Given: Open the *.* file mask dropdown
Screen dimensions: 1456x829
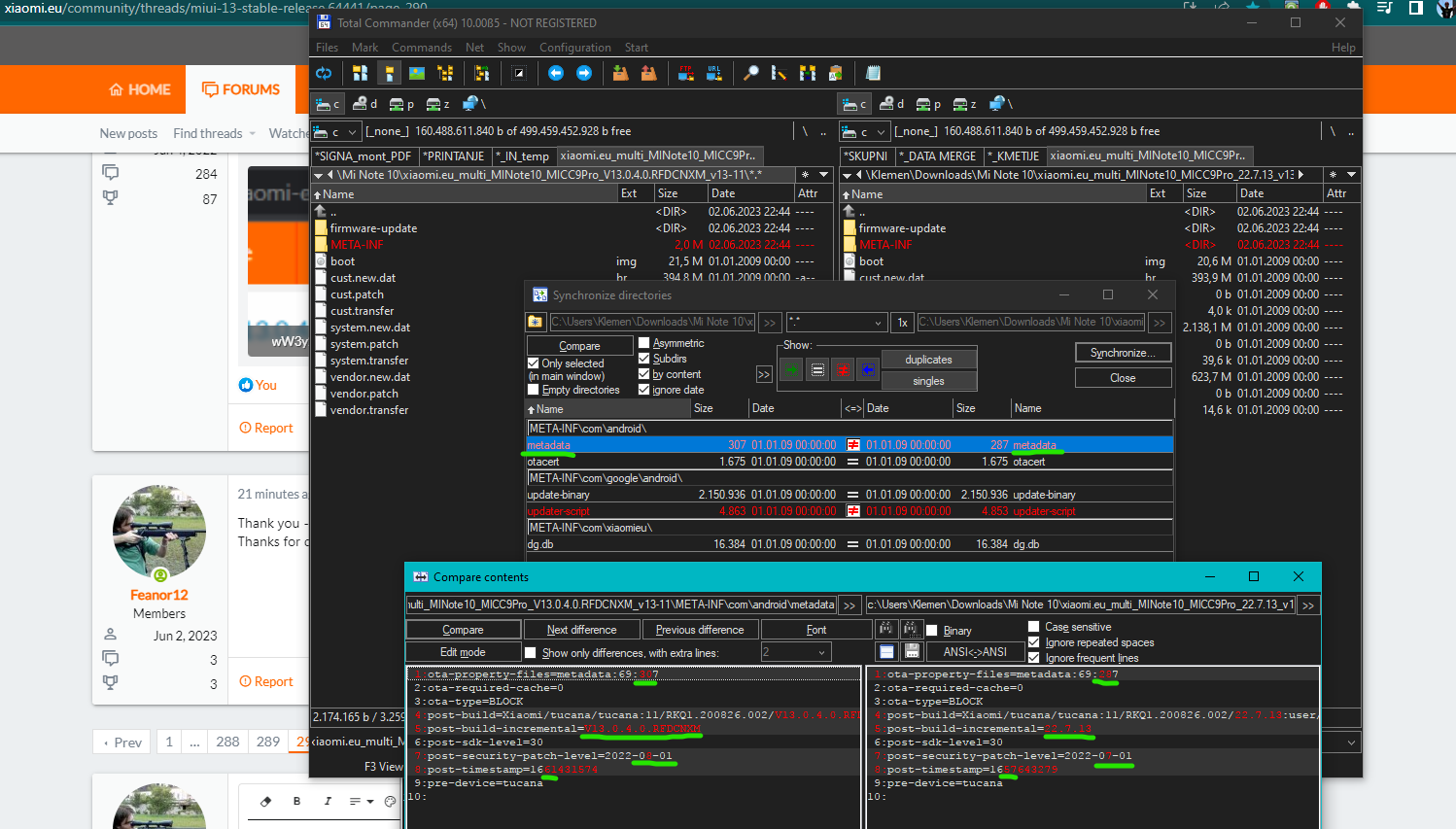Looking at the screenshot, I should pyautogui.click(x=878, y=323).
